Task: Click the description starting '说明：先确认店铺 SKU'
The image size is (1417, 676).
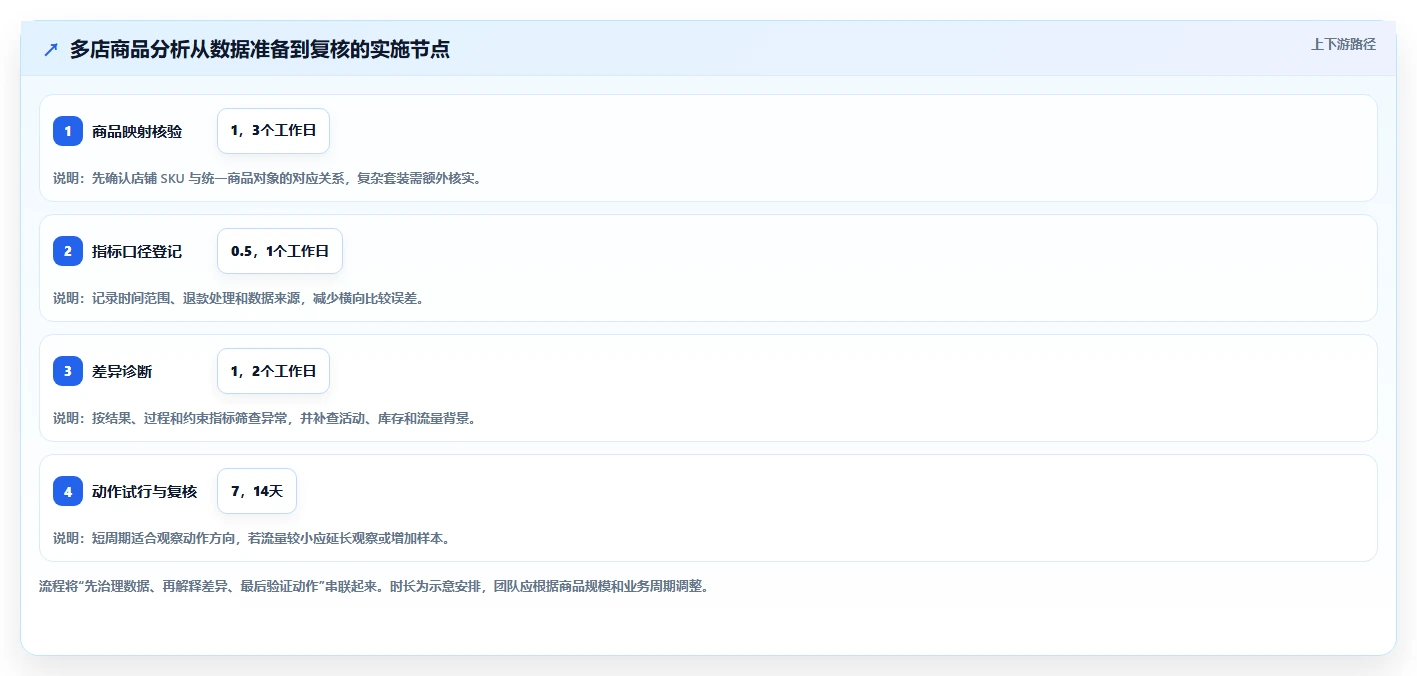Action: pyautogui.click(x=267, y=178)
